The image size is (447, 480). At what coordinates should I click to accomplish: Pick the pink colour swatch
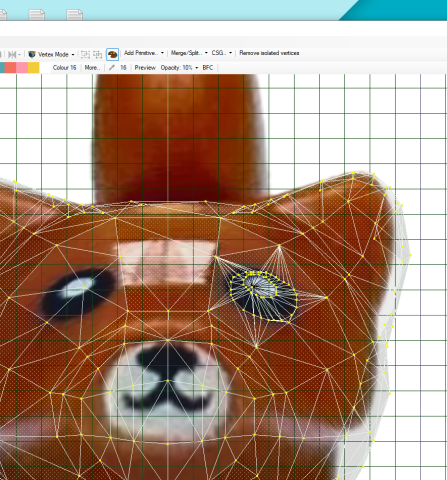[x=22, y=68]
